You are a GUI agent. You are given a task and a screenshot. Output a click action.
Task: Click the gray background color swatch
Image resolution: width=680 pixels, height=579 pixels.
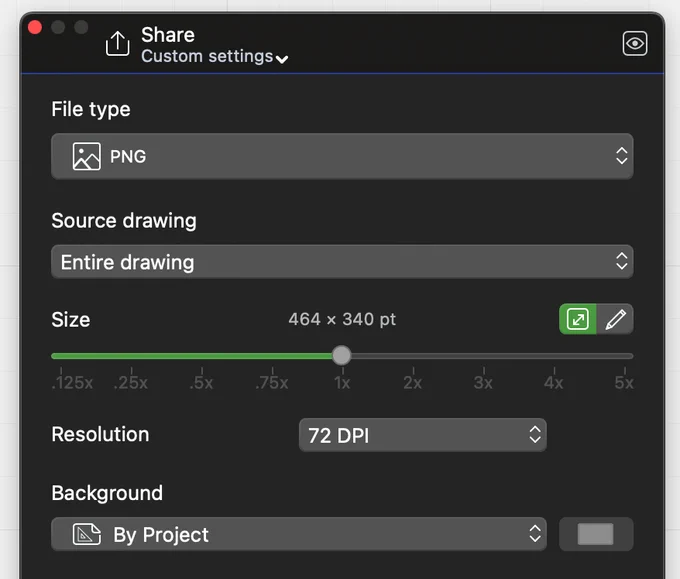[596, 534]
